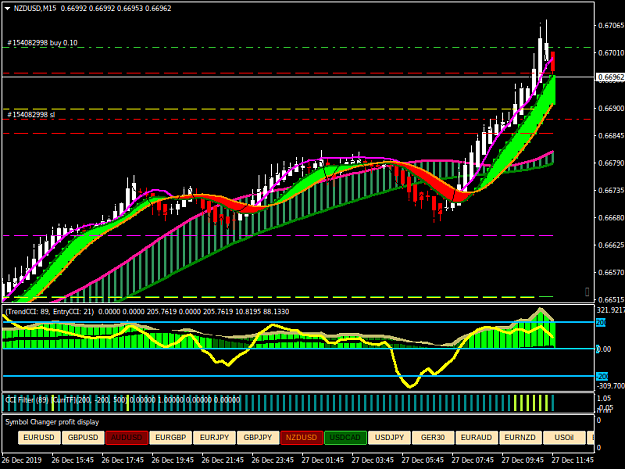This screenshot has width=625, height=469.
Task: Click the 27 Dec 11:45 time axis label
Action: click(x=573, y=460)
